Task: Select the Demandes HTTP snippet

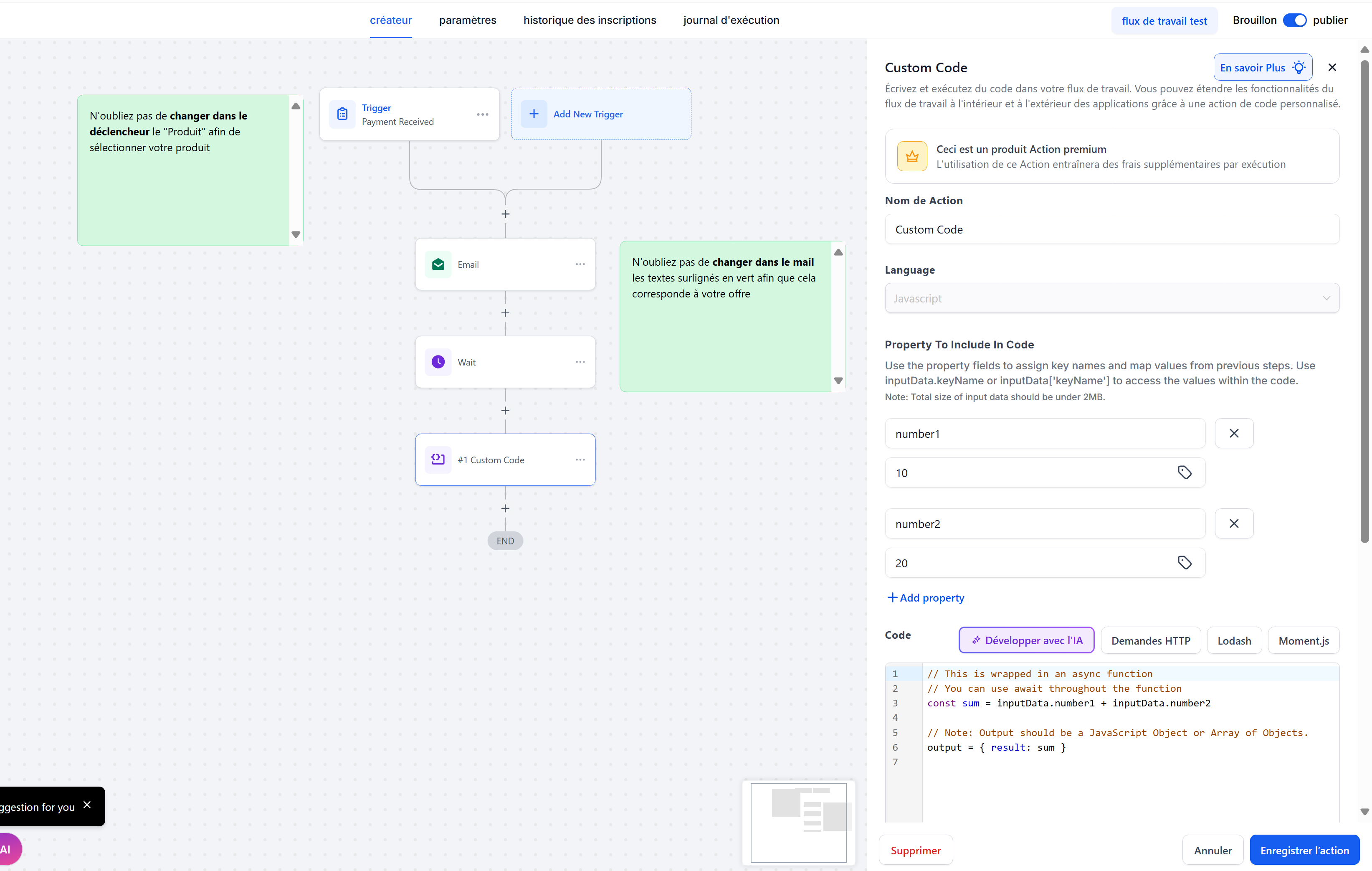Action: (1150, 640)
